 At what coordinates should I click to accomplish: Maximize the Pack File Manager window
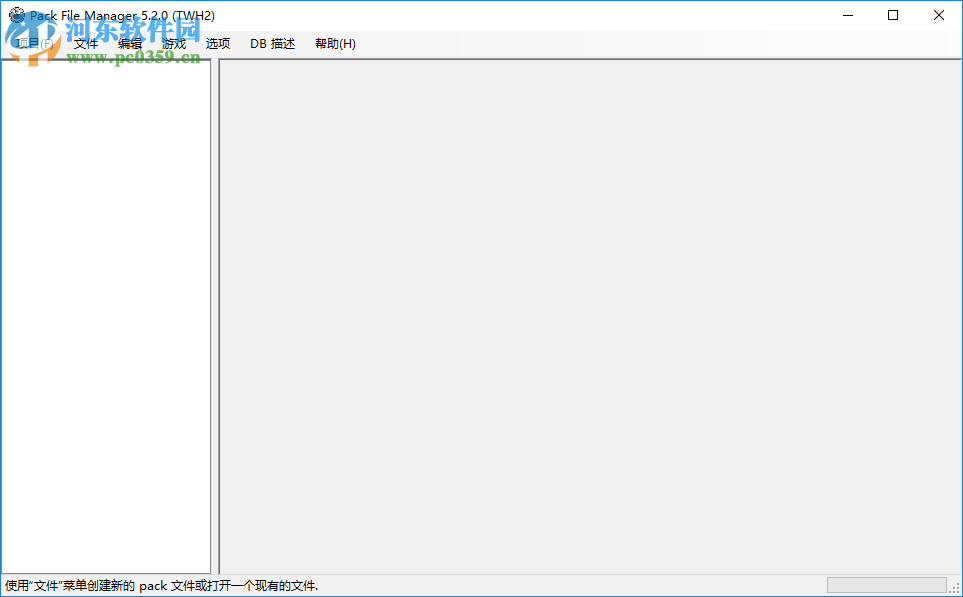[x=892, y=15]
